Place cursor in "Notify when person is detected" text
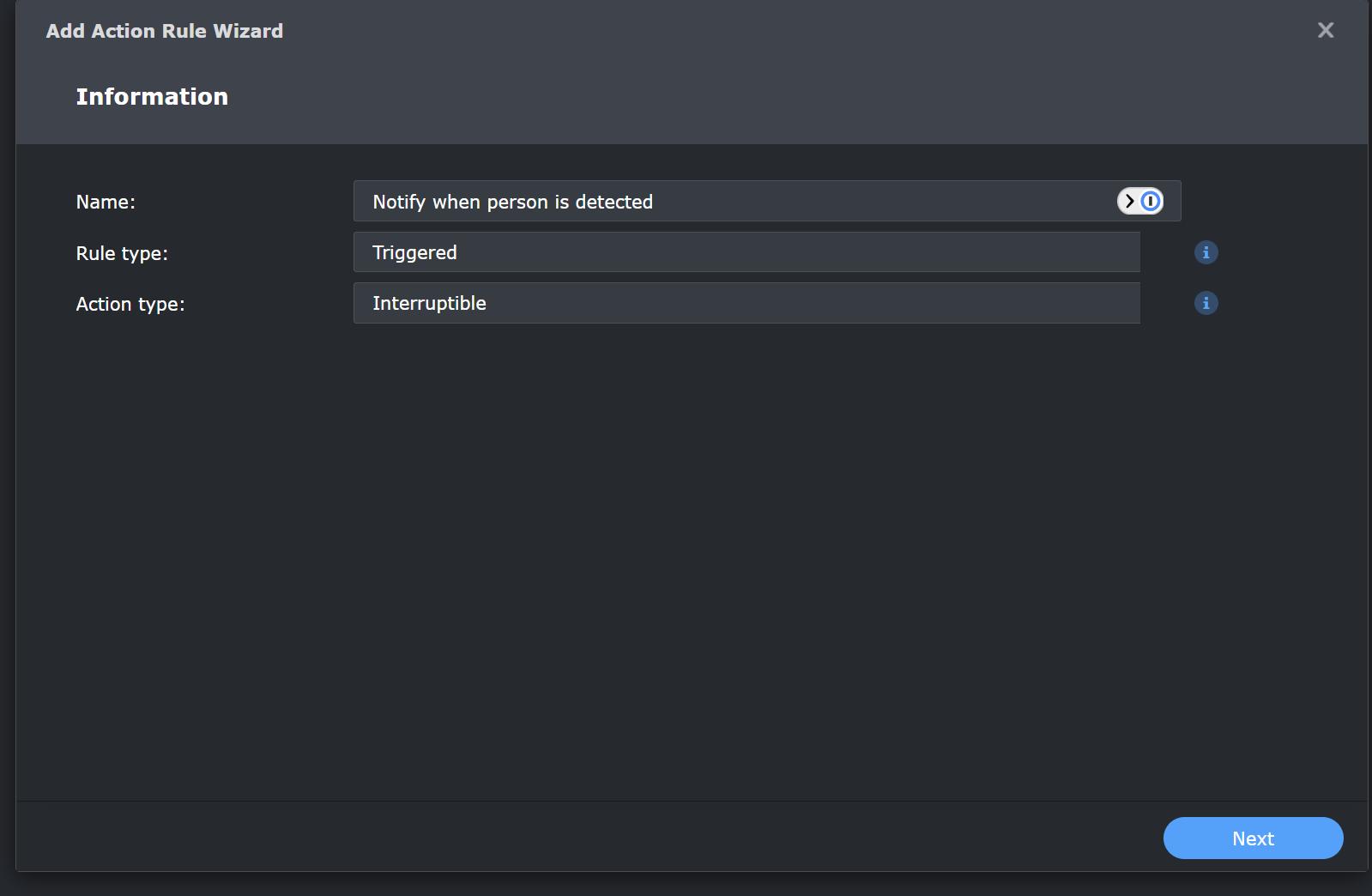The image size is (1372, 896). click(x=512, y=203)
